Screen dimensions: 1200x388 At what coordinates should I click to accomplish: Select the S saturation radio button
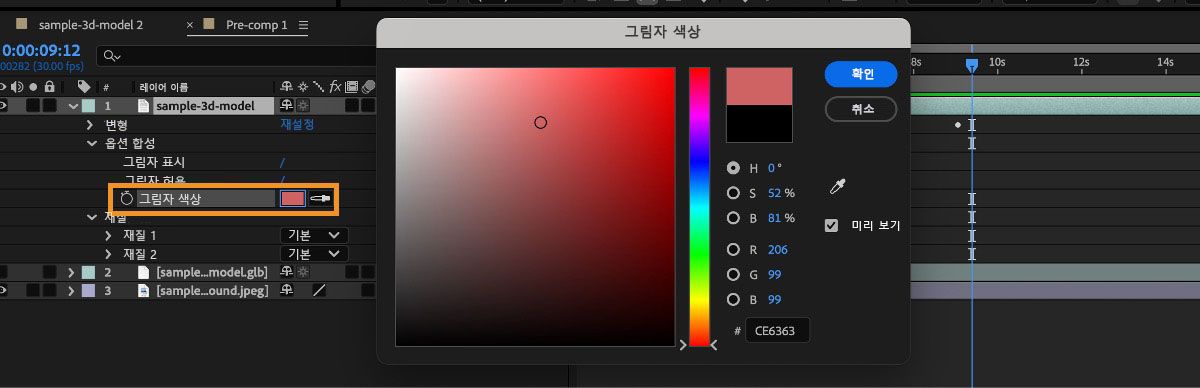pos(733,193)
